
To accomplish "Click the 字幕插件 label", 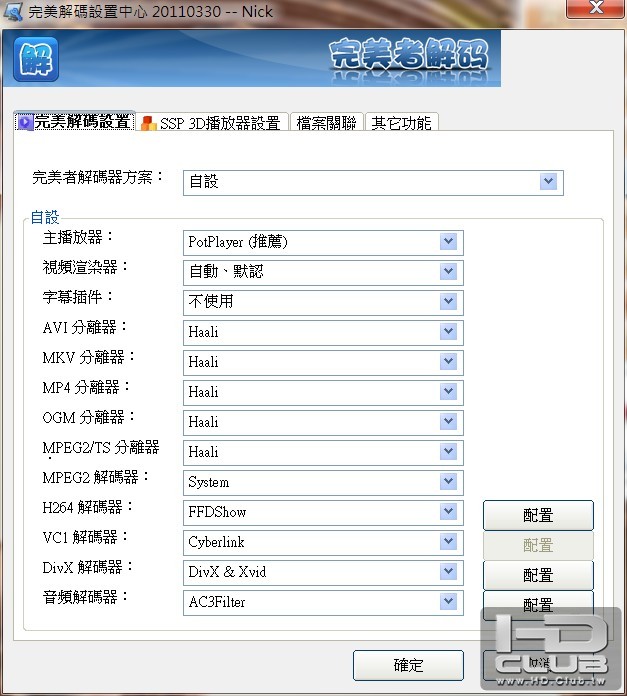I will click(78, 297).
